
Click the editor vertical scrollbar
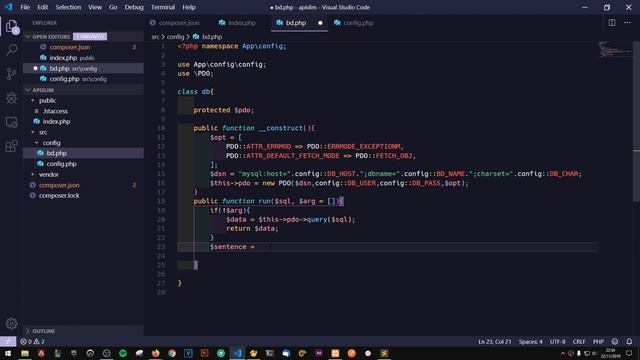(636, 122)
